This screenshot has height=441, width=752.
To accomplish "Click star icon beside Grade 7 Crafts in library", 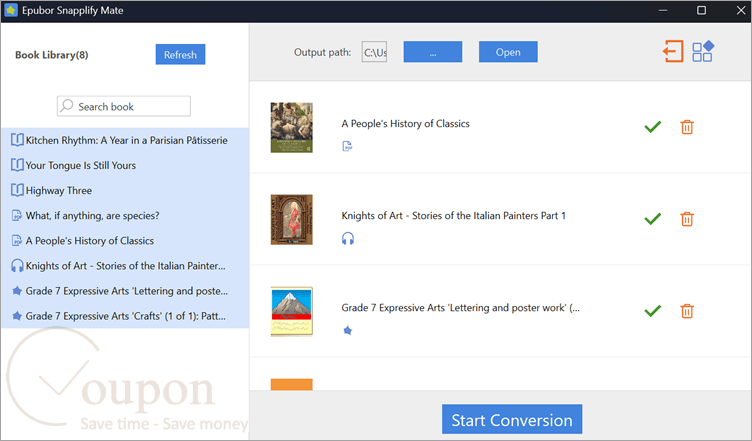I will click(x=17, y=315).
